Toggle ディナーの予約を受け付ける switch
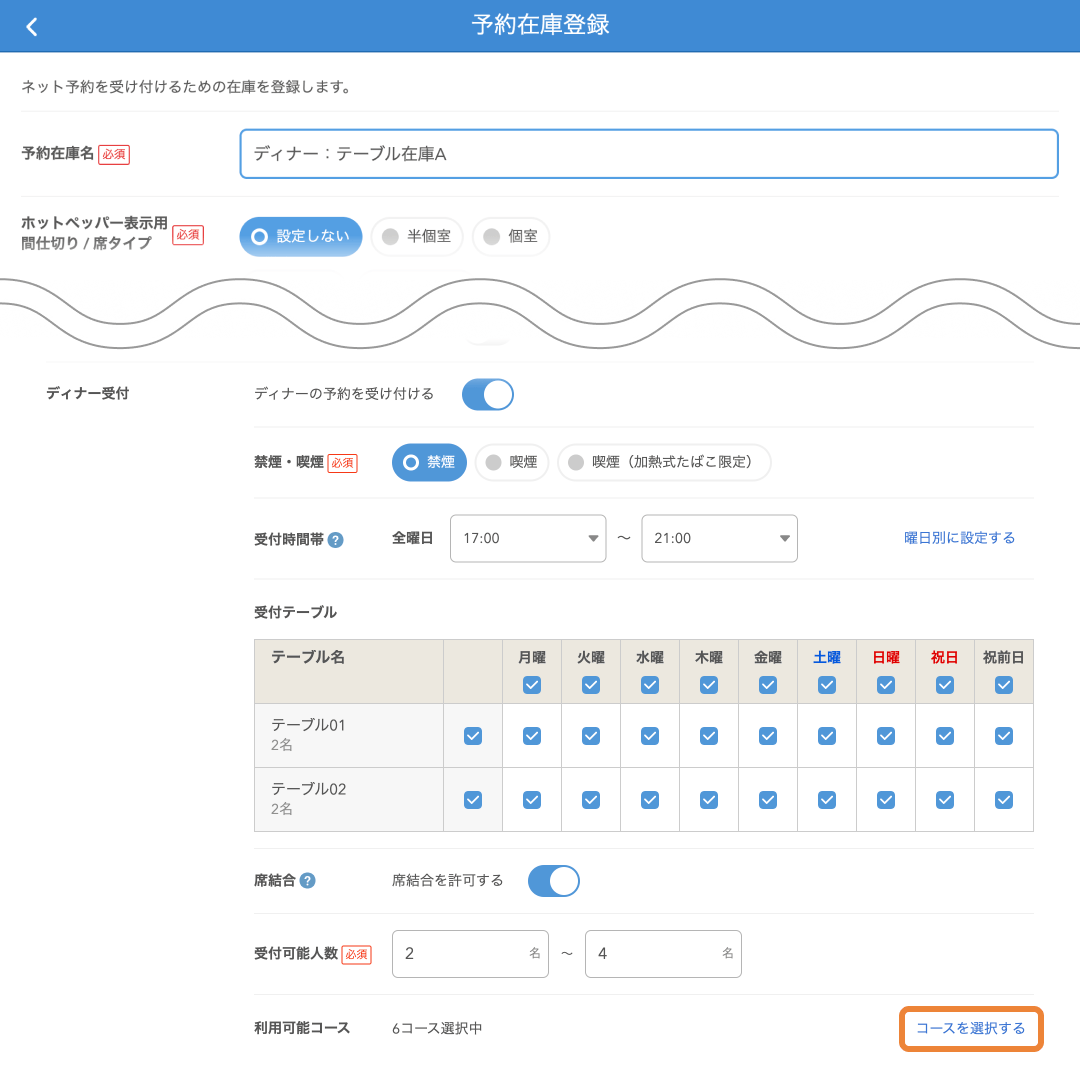This screenshot has height=1080, width=1080. (488, 395)
